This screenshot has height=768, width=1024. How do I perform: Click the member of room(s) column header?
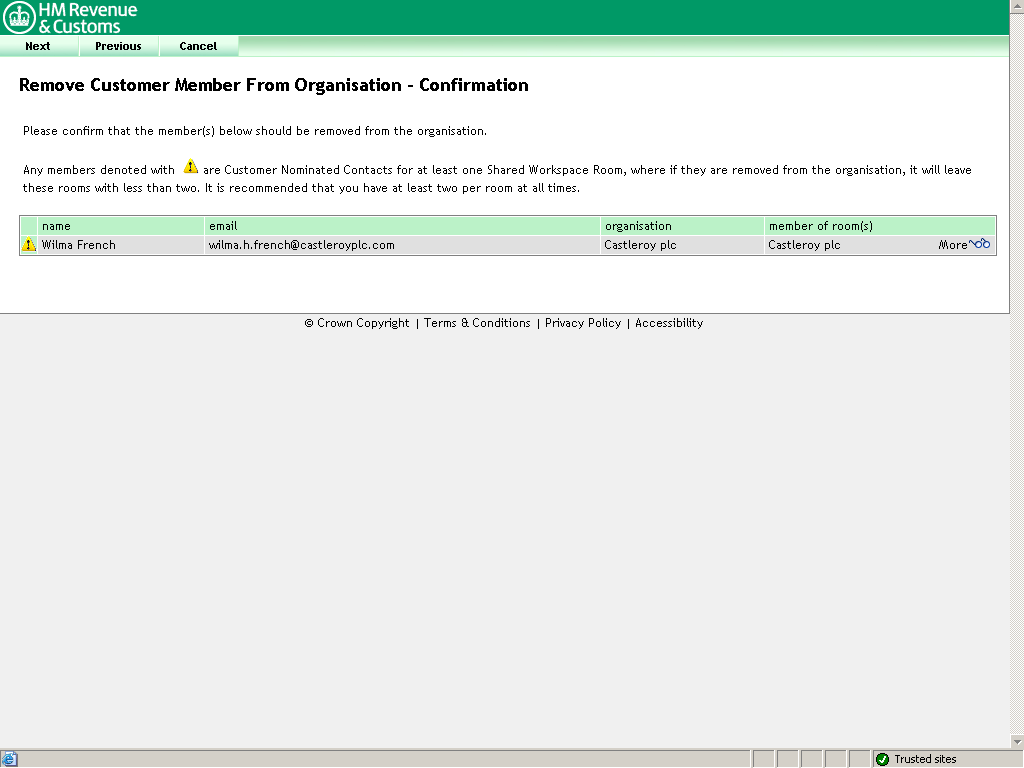(821, 226)
